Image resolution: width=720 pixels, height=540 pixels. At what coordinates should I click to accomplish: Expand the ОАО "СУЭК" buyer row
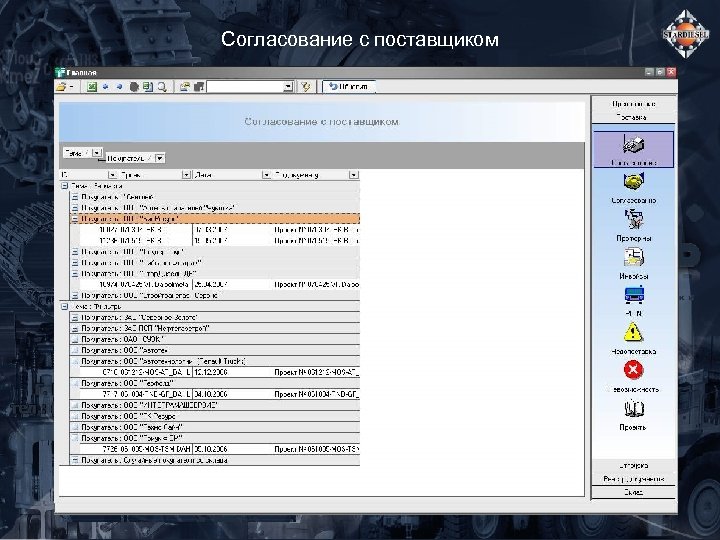point(75,339)
